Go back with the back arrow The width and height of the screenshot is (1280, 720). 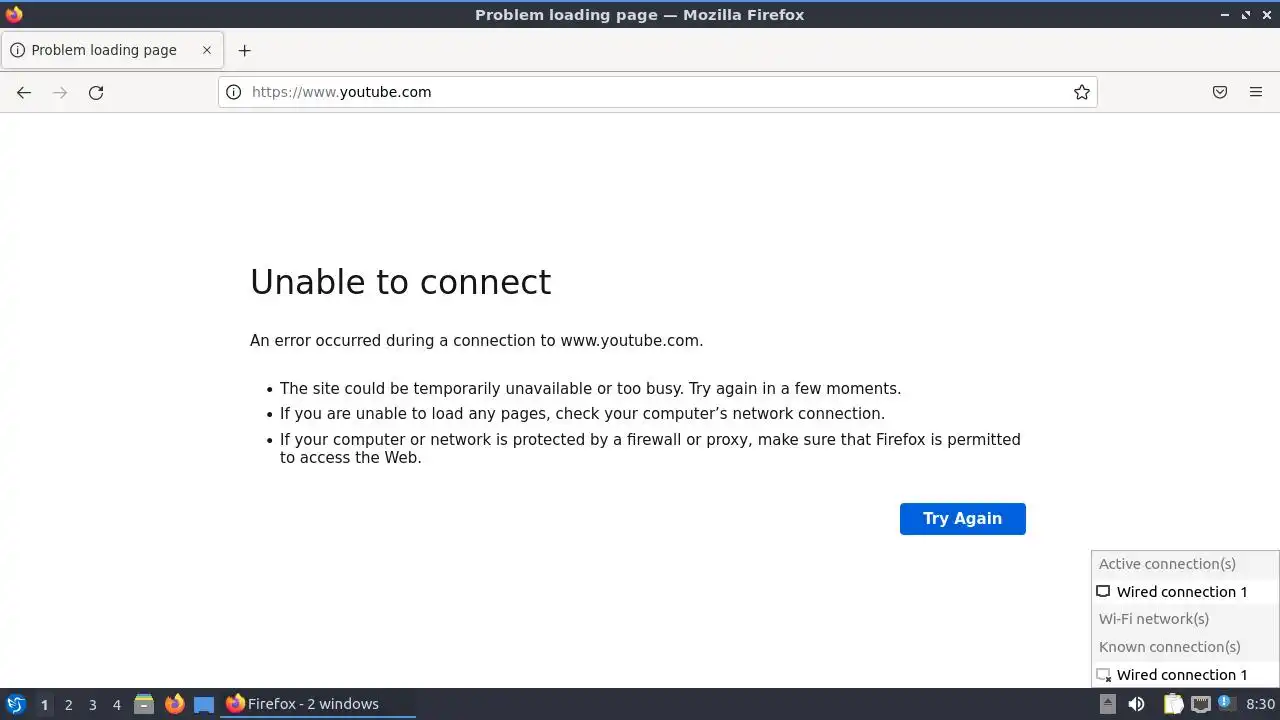[x=24, y=92]
